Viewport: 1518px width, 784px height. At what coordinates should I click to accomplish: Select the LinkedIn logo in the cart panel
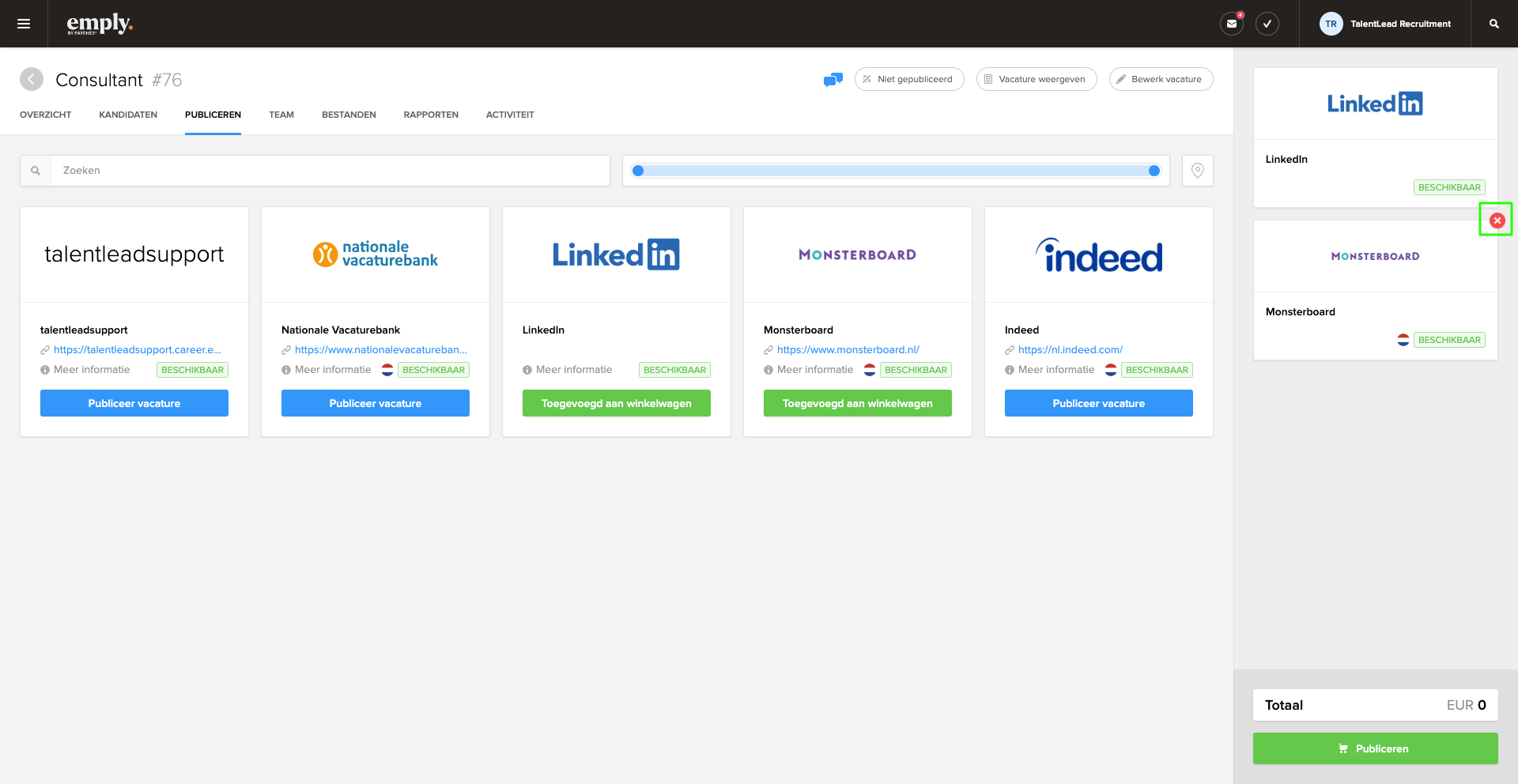click(1376, 104)
